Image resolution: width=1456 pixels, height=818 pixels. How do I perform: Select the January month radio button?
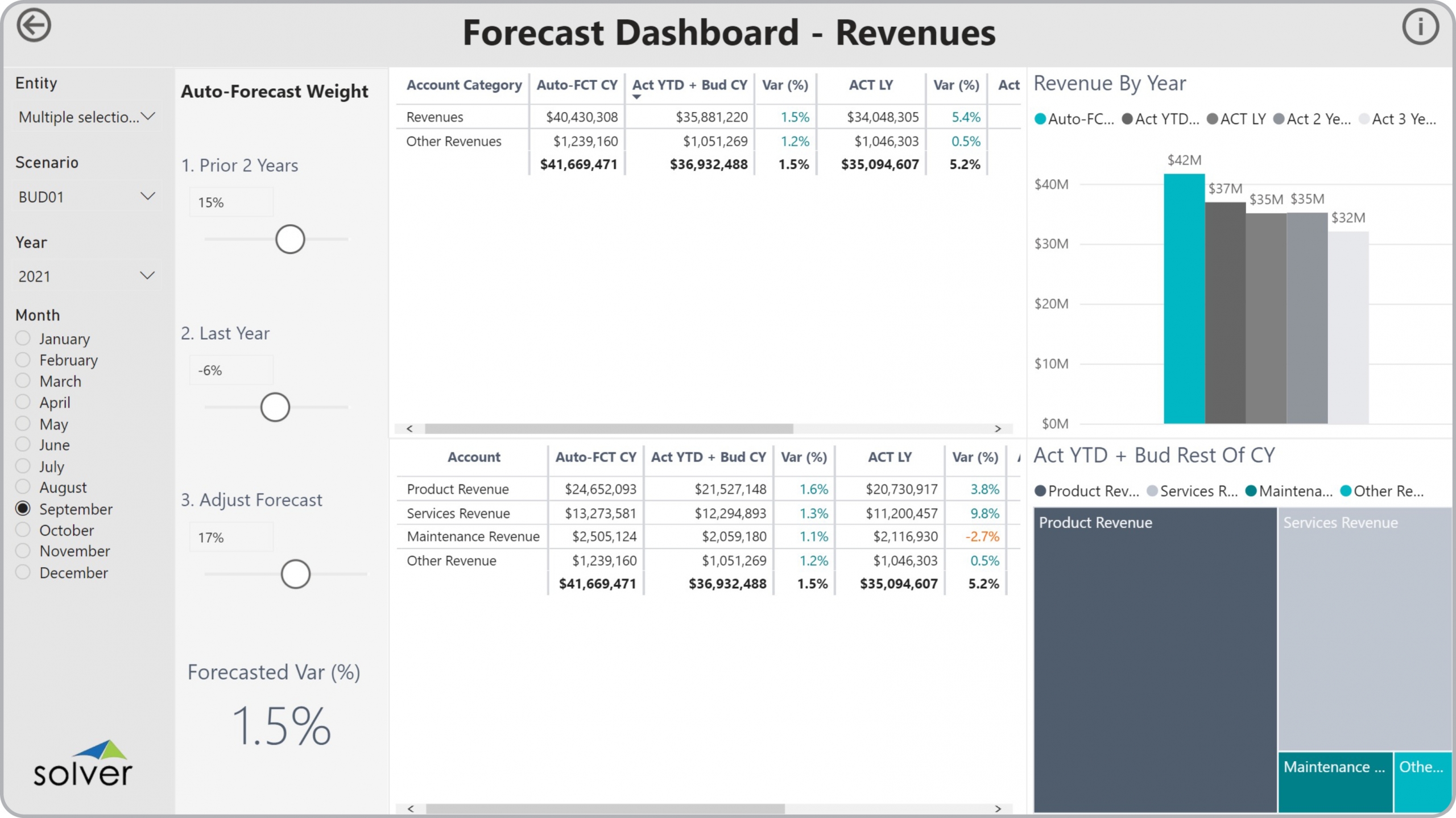(x=23, y=338)
